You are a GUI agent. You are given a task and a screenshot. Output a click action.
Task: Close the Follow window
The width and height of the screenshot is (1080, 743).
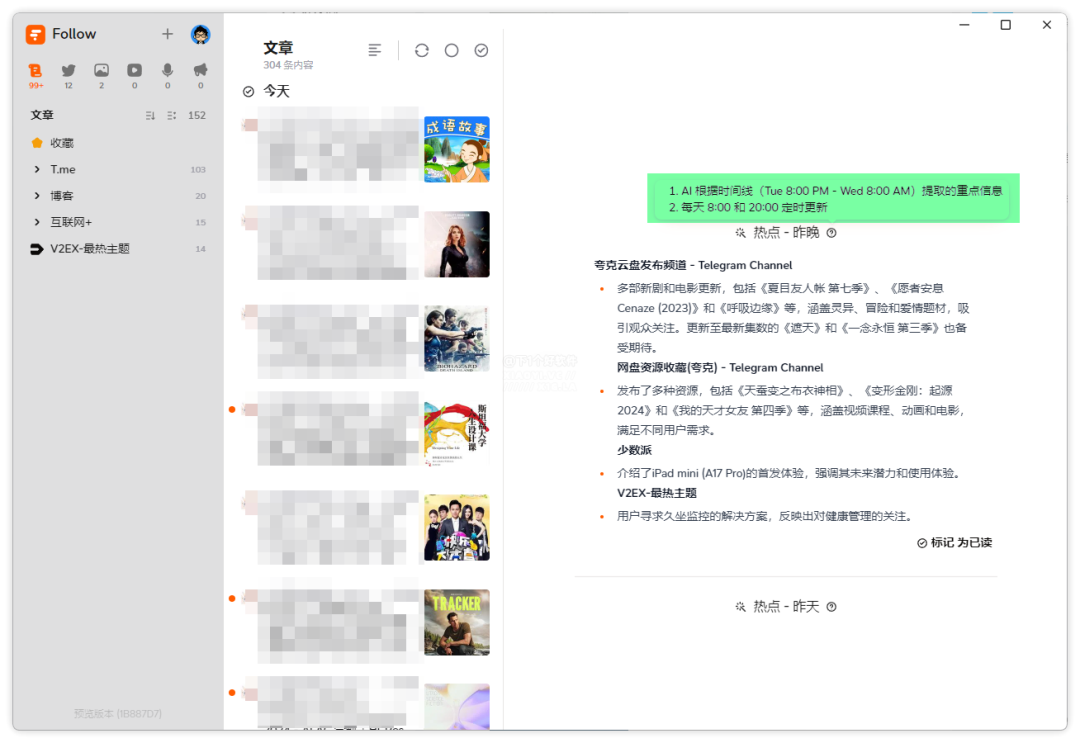point(1047,25)
